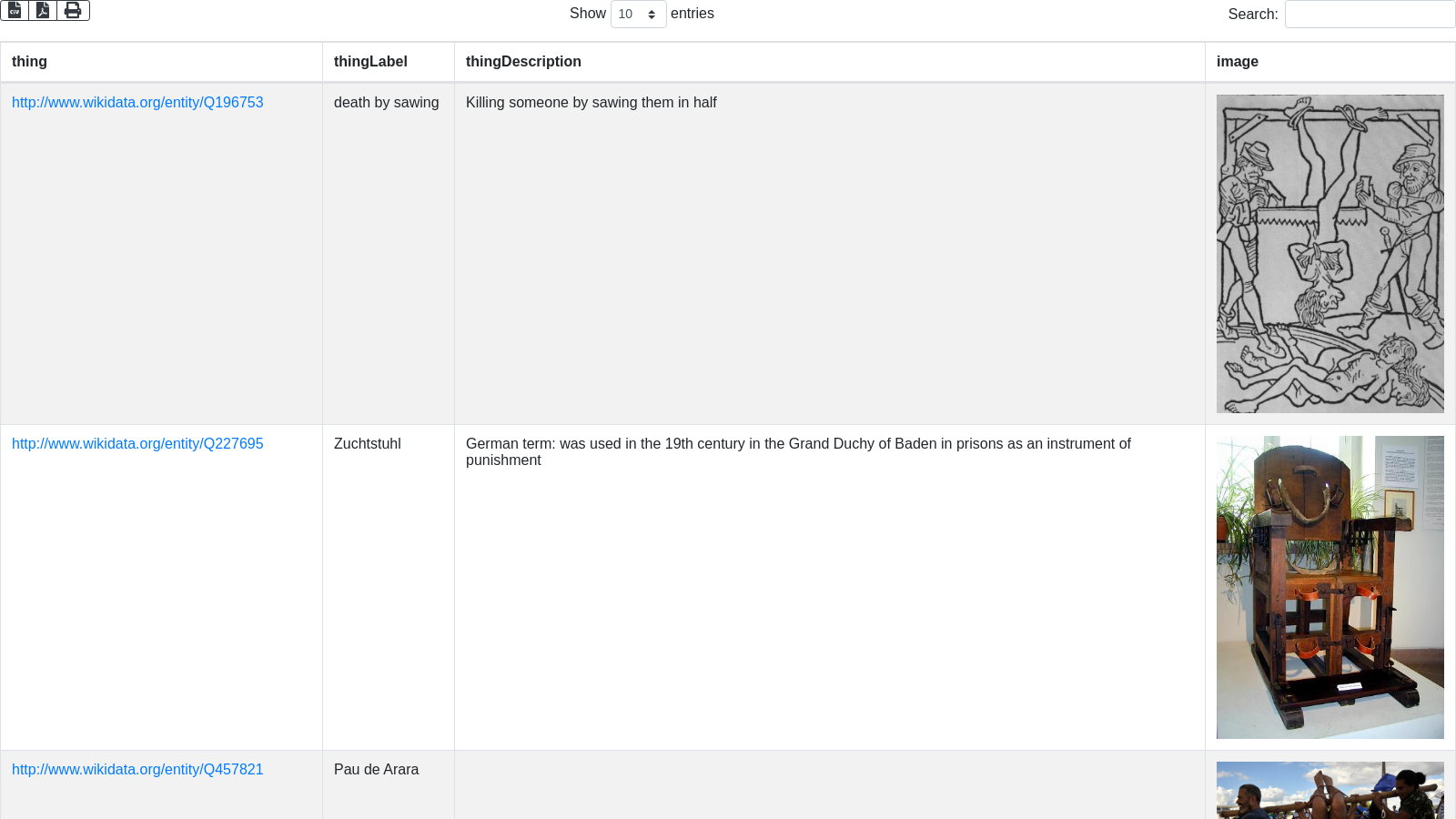1456x819 pixels.
Task: Select the 'death by sawing' label cell
Action: [386, 103]
